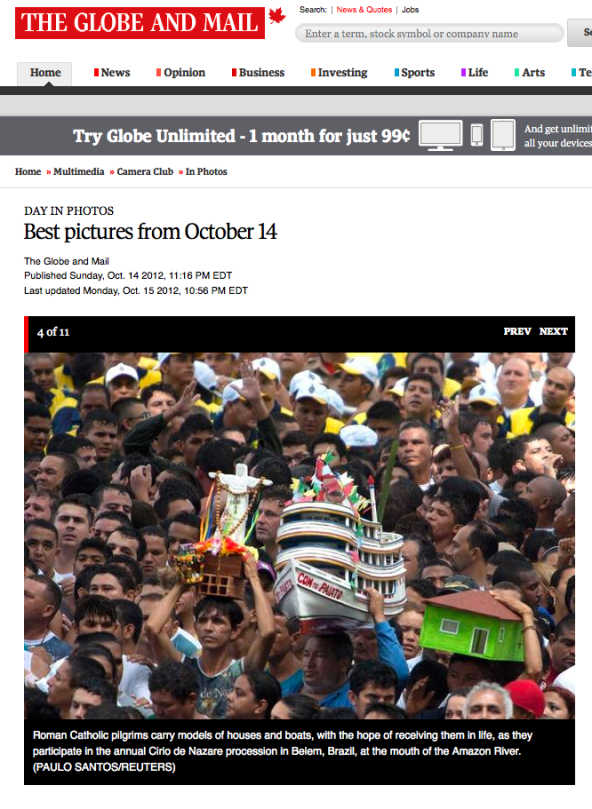This screenshot has width=592, height=809.
Task: Select Jobs search option
Action: point(410,10)
